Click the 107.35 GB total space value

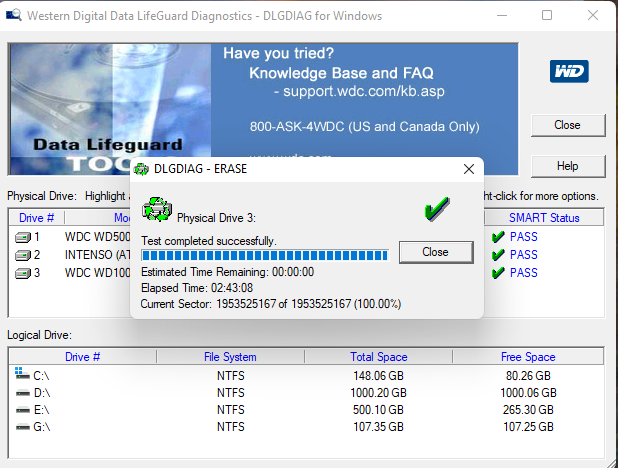coord(378,427)
